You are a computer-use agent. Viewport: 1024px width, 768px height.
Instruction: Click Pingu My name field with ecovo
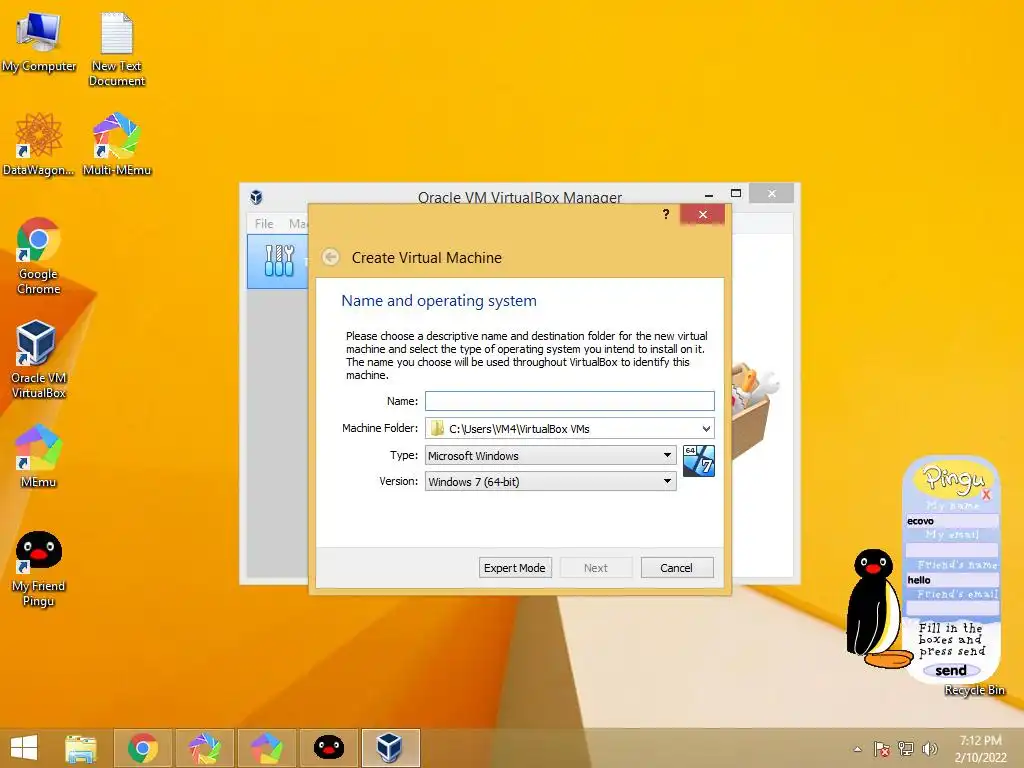point(952,520)
